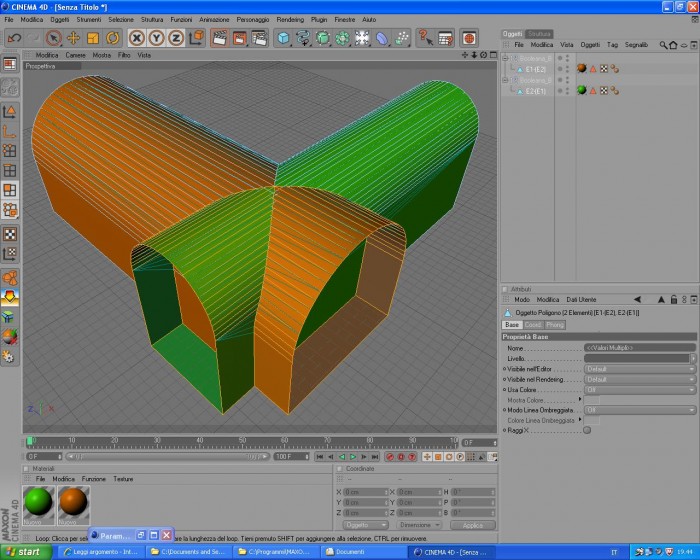Image resolution: width=700 pixels, height=560 pixels.
Task: Open the Texture menu in Materiali panel
Action: tap(123, 479)
